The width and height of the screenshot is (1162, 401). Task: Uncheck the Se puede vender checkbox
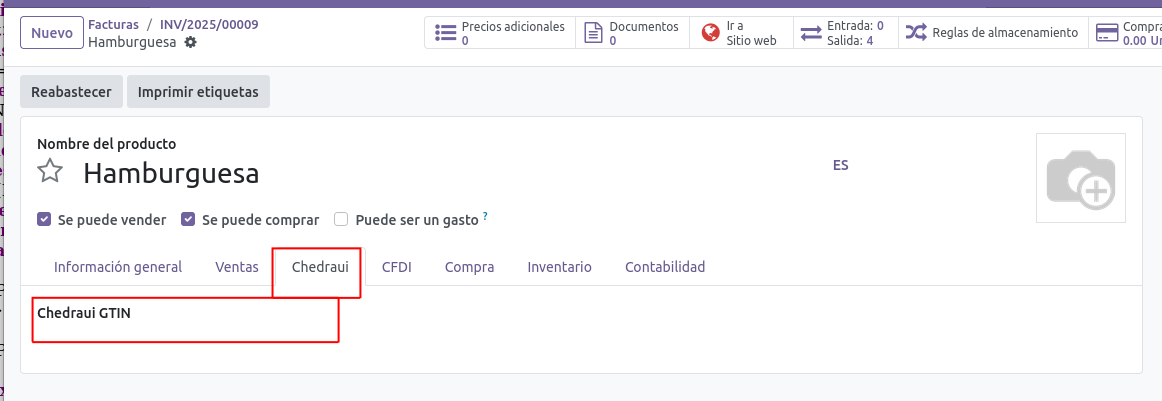pos(44,219)
